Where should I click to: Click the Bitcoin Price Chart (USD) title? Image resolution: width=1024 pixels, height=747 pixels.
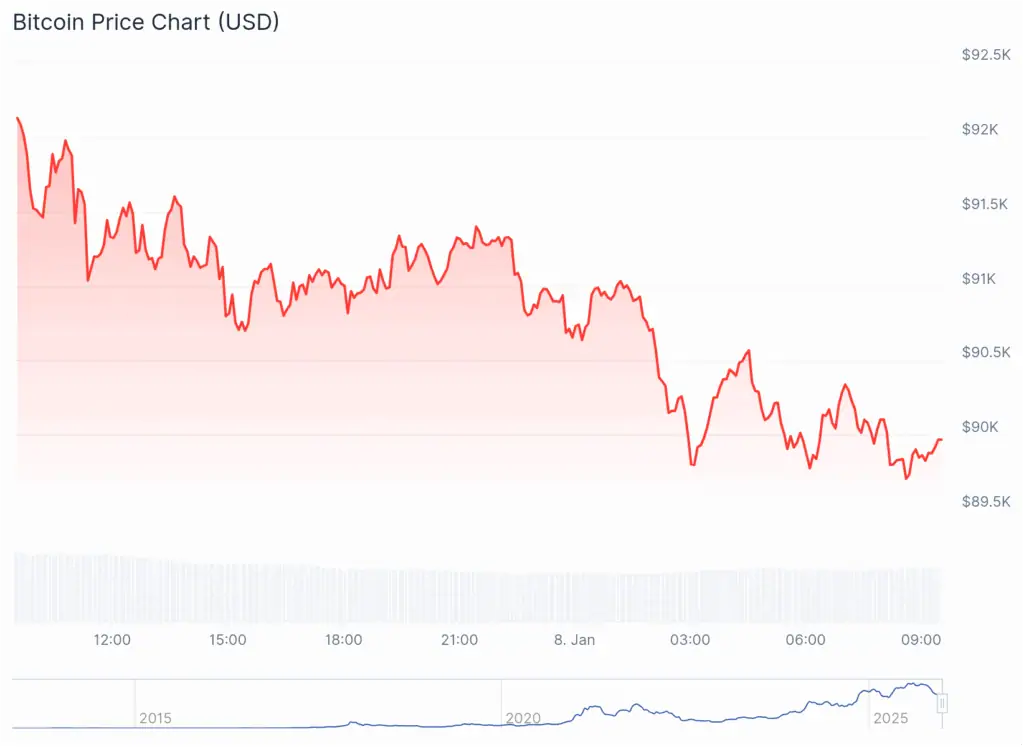146,22
